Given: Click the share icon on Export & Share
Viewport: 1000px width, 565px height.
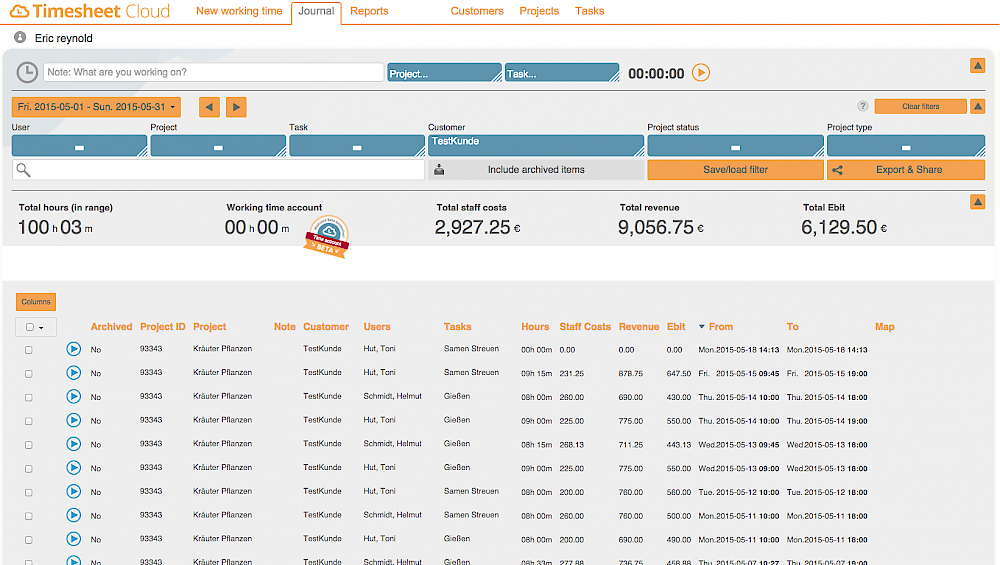Looking at the screenshot, I should 837,170.
